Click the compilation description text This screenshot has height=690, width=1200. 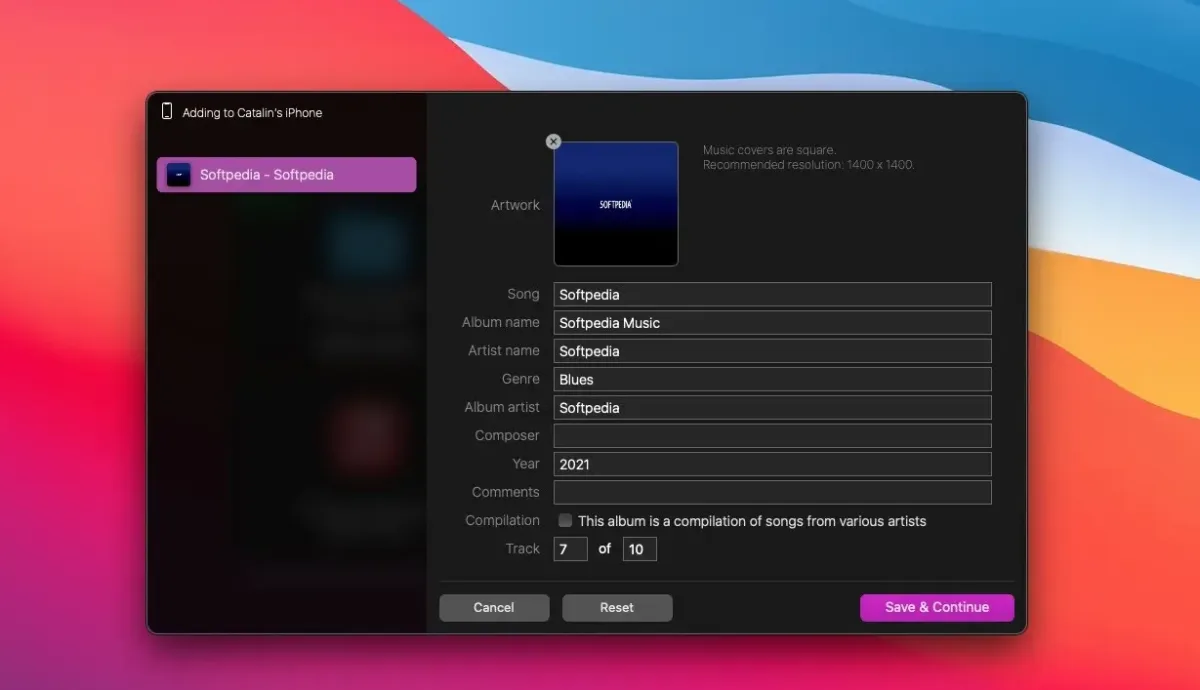pyautogui.click(x=752, y=521)
